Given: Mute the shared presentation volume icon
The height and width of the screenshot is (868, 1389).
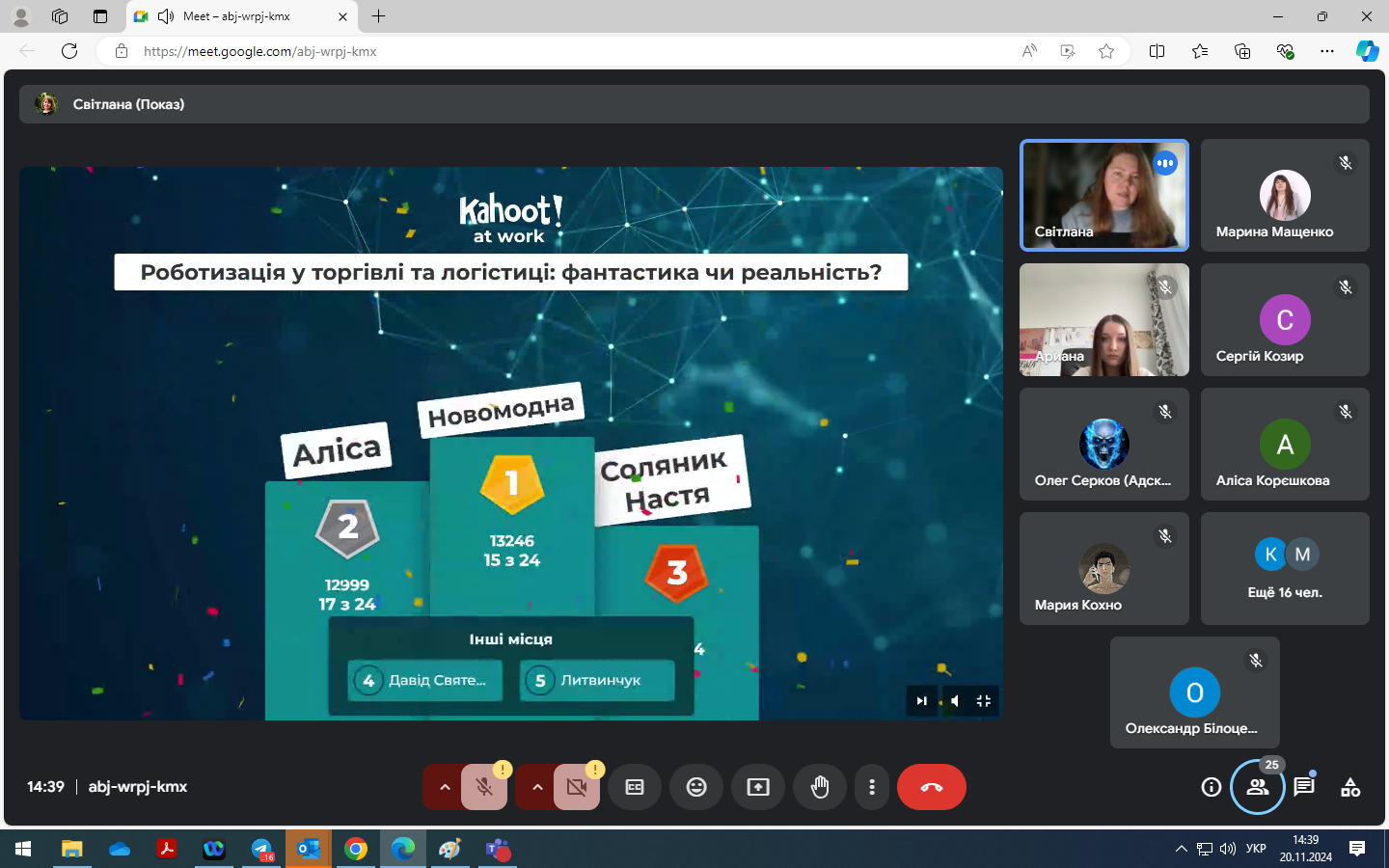Looking at the screenshot, I should 953,701.
